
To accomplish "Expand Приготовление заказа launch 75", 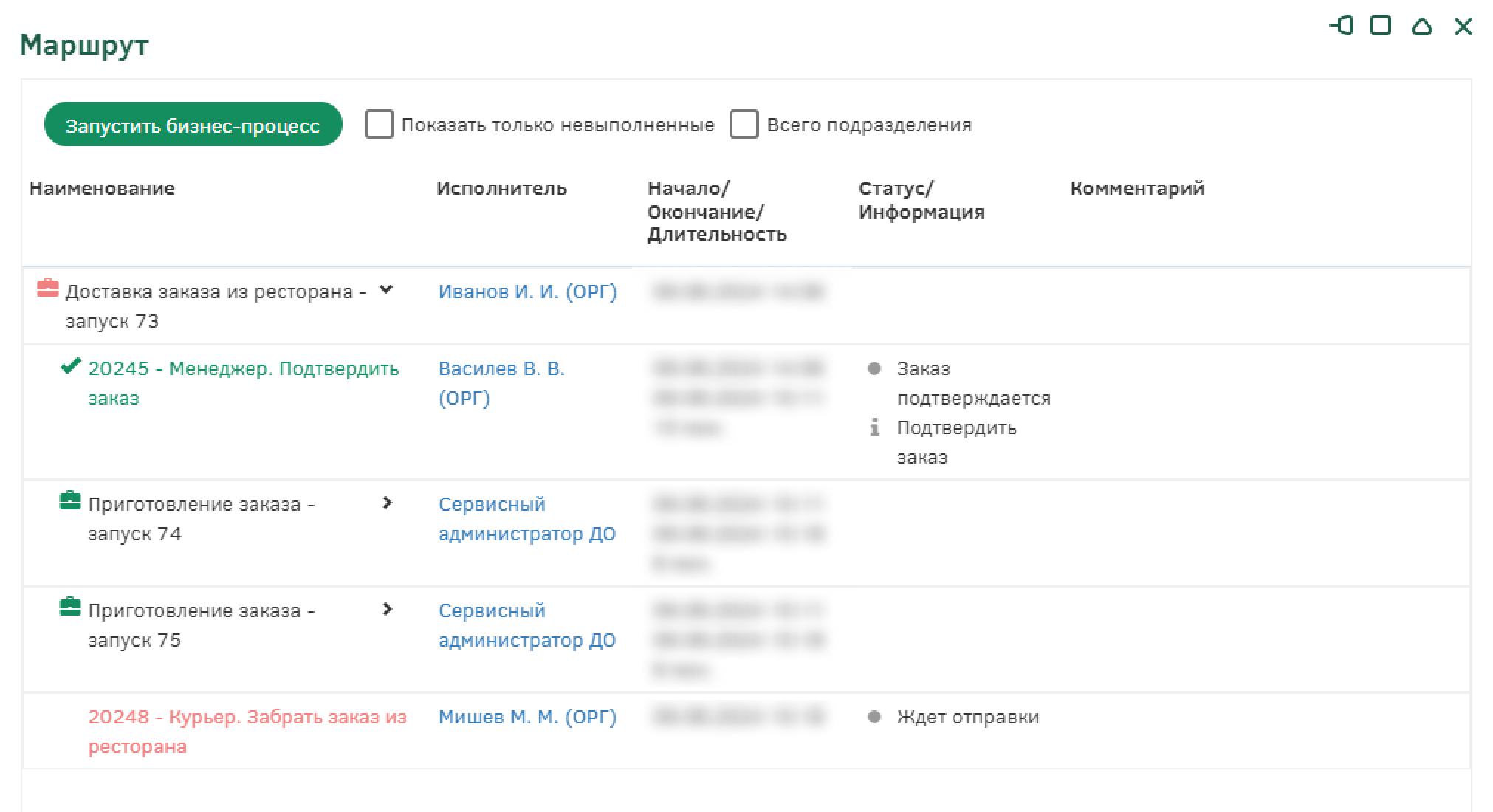I will coord(388,609).
